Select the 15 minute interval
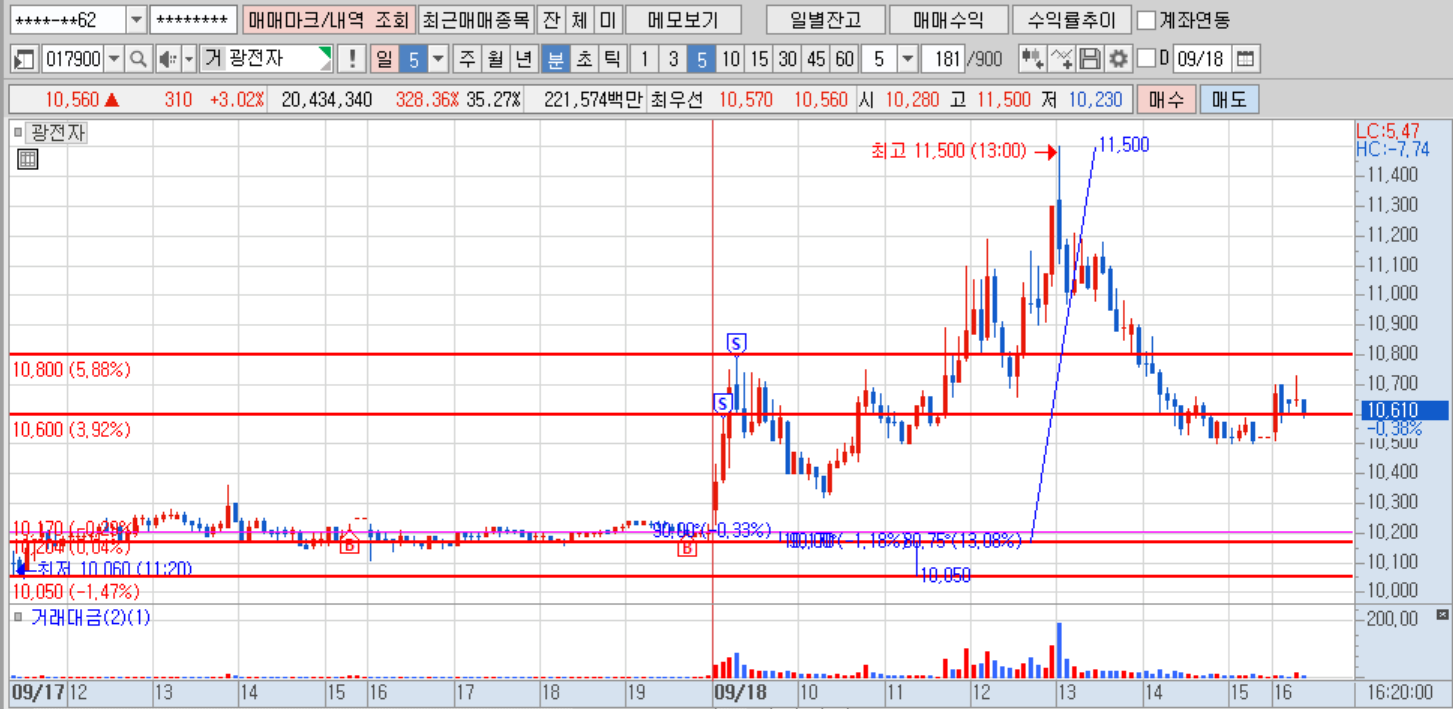This screenshot has width=1453, height=709. pyautogui.click(x=760, y=59)
